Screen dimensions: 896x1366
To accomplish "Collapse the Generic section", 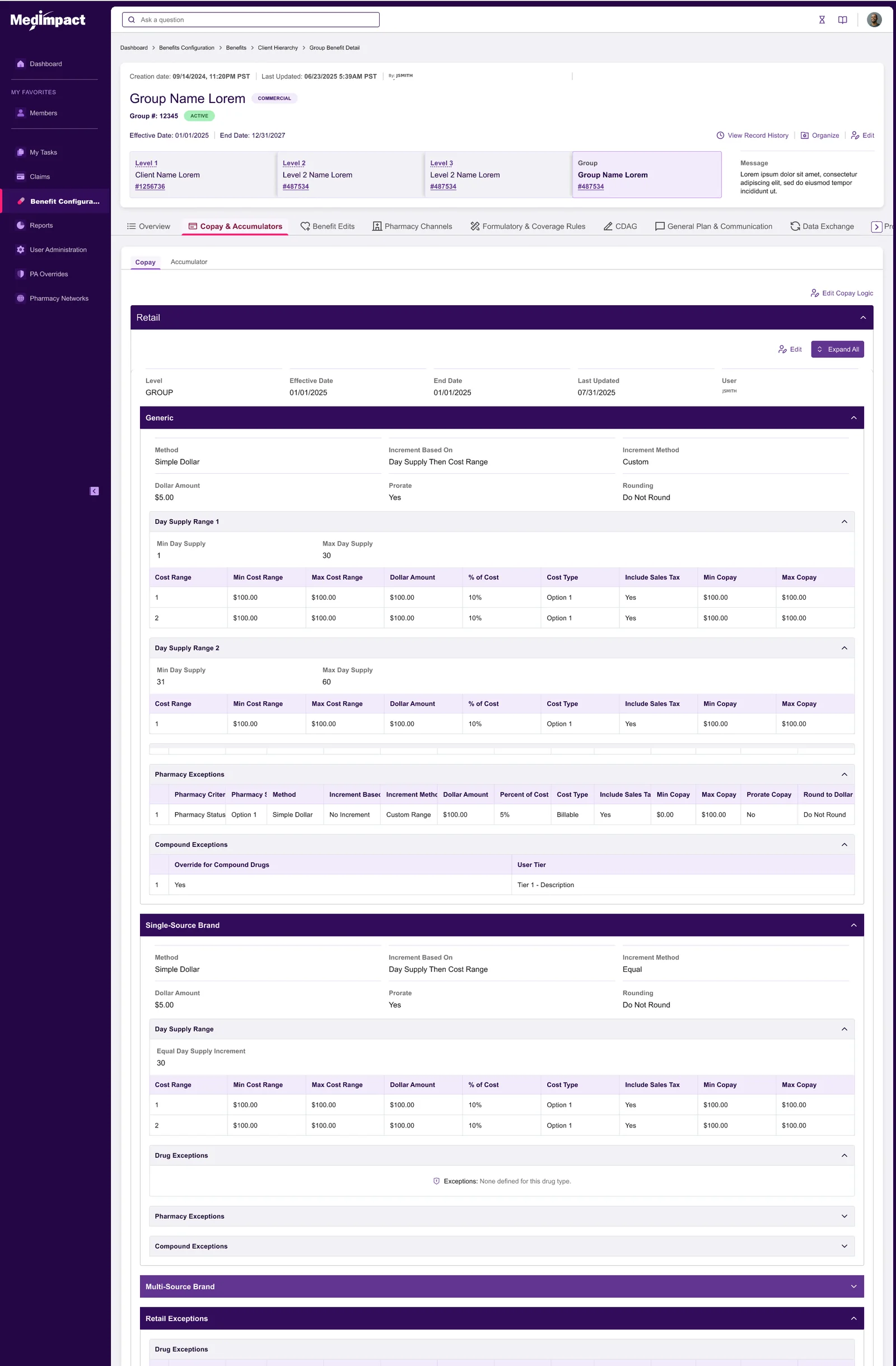I will coord(853,418).
